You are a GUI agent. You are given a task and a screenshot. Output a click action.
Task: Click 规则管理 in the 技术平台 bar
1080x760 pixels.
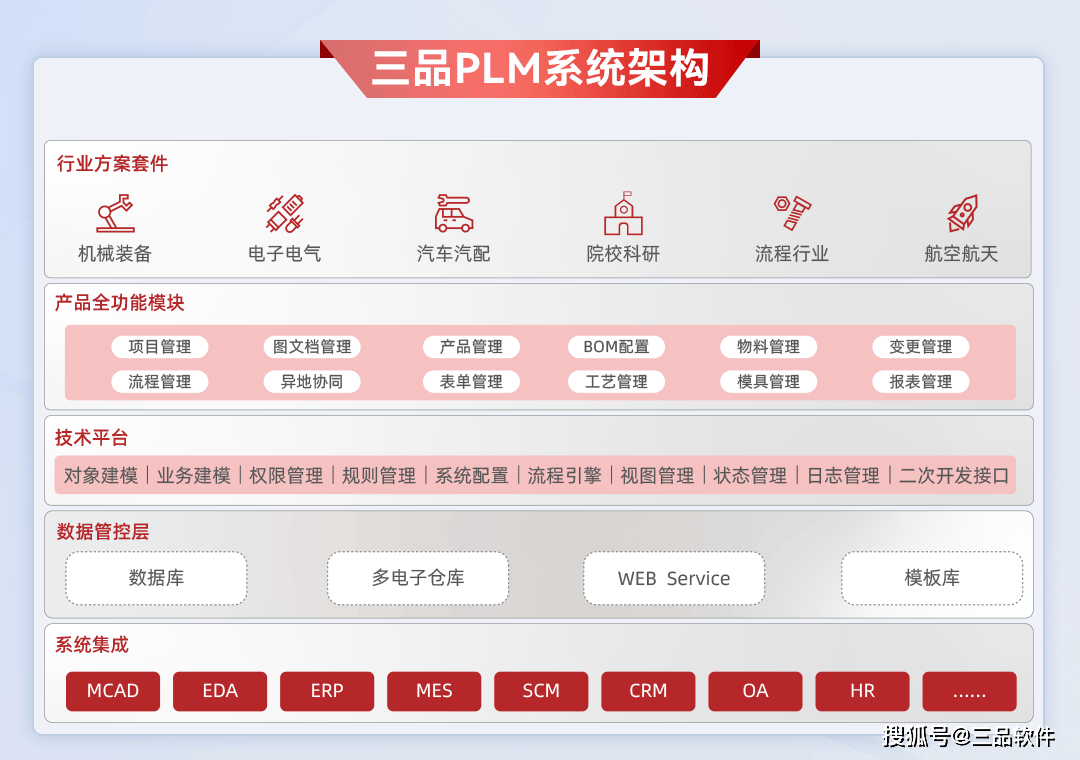click(379, 475)
